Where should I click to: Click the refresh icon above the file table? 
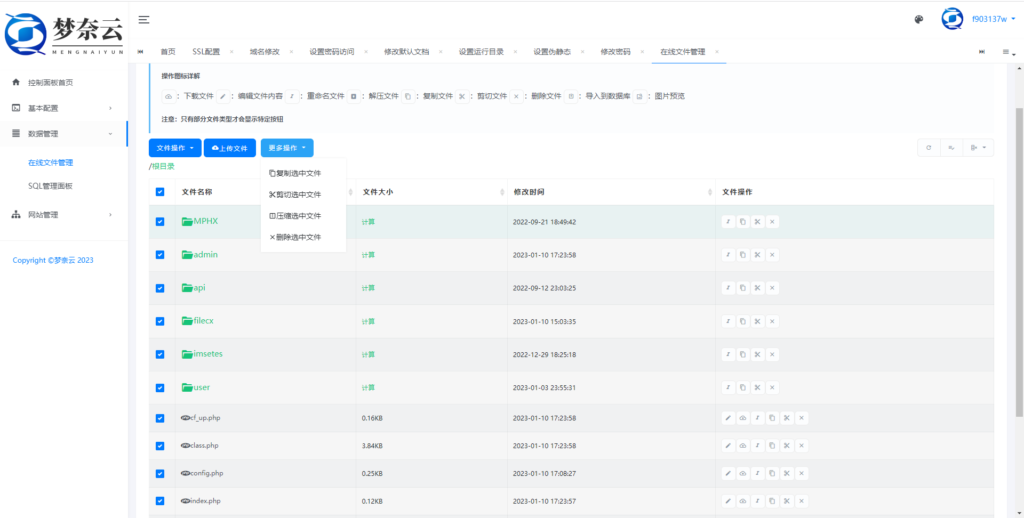pos(929,148)
